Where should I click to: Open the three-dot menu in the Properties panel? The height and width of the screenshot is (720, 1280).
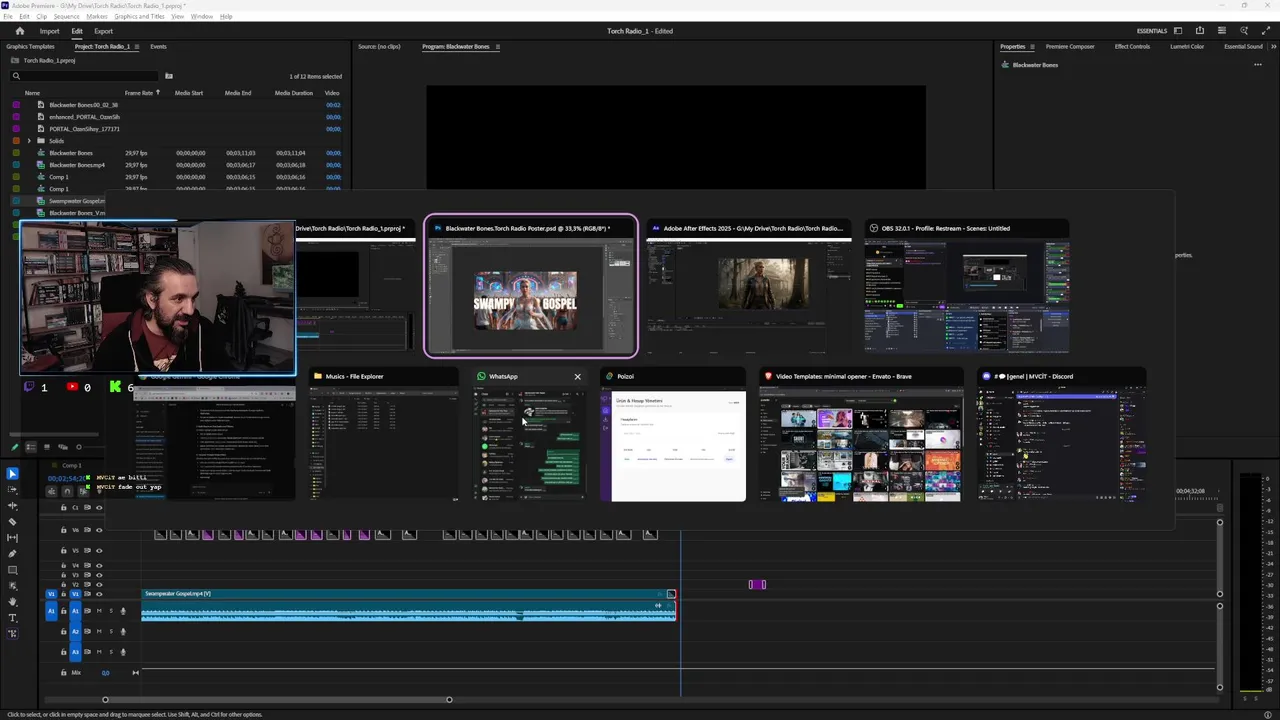coord(1258,65)
